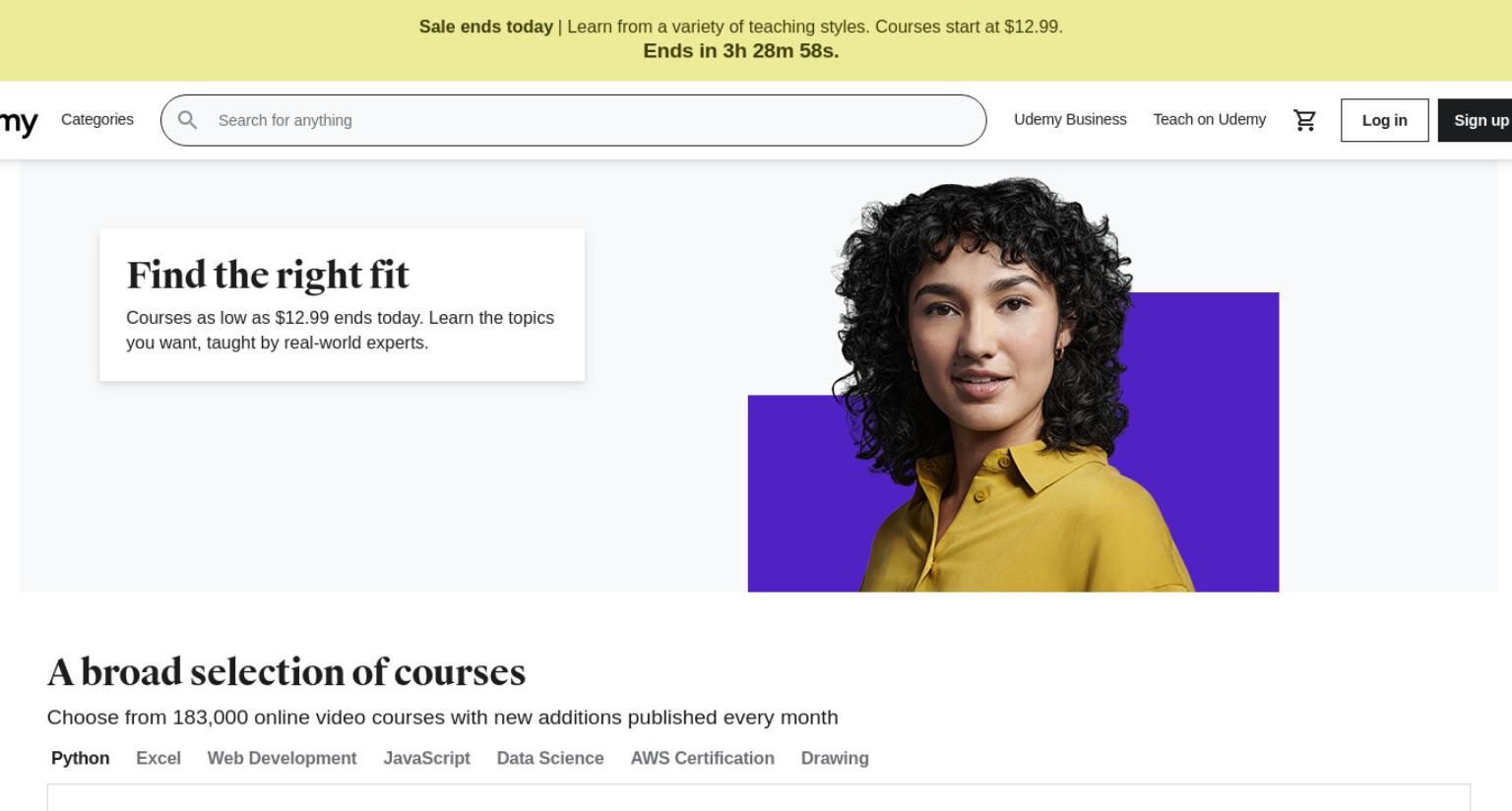Click the Log in button

pos(1384,120)
